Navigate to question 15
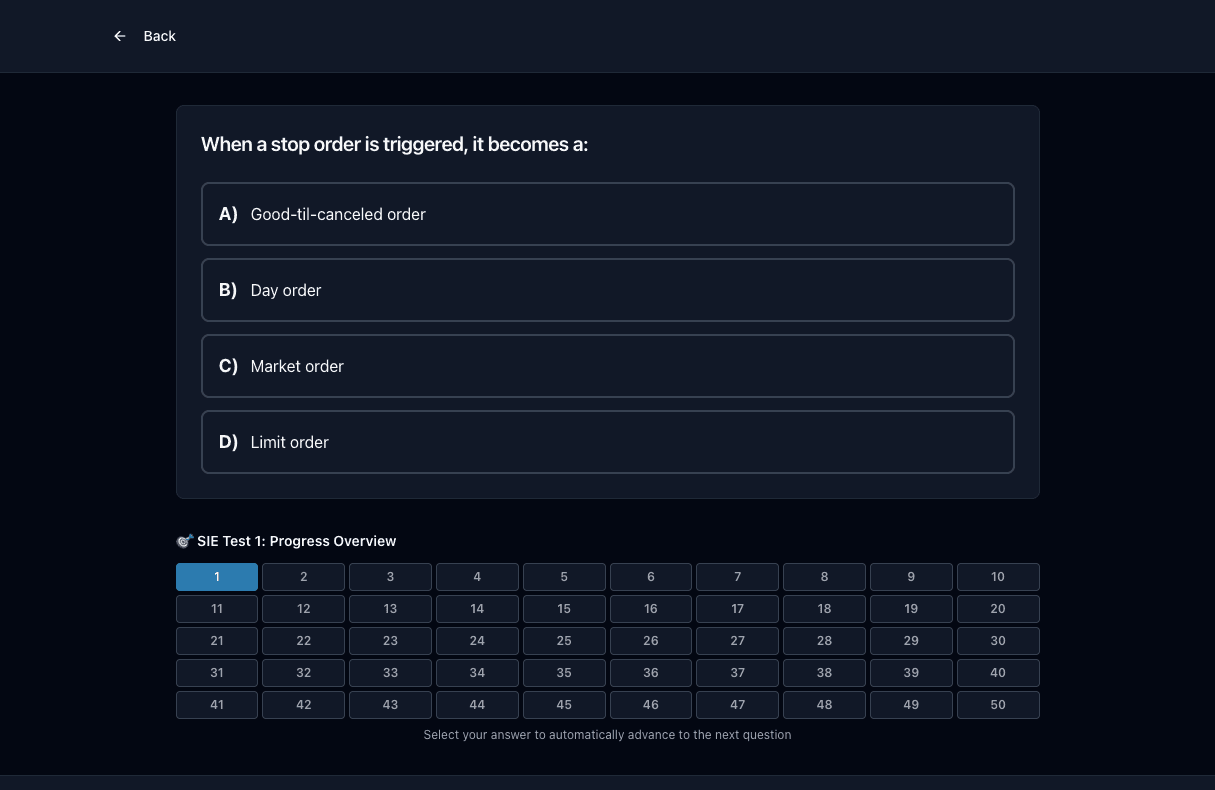Image resolution: width=1215 pixels, height=790 pixels. [564, 609]
